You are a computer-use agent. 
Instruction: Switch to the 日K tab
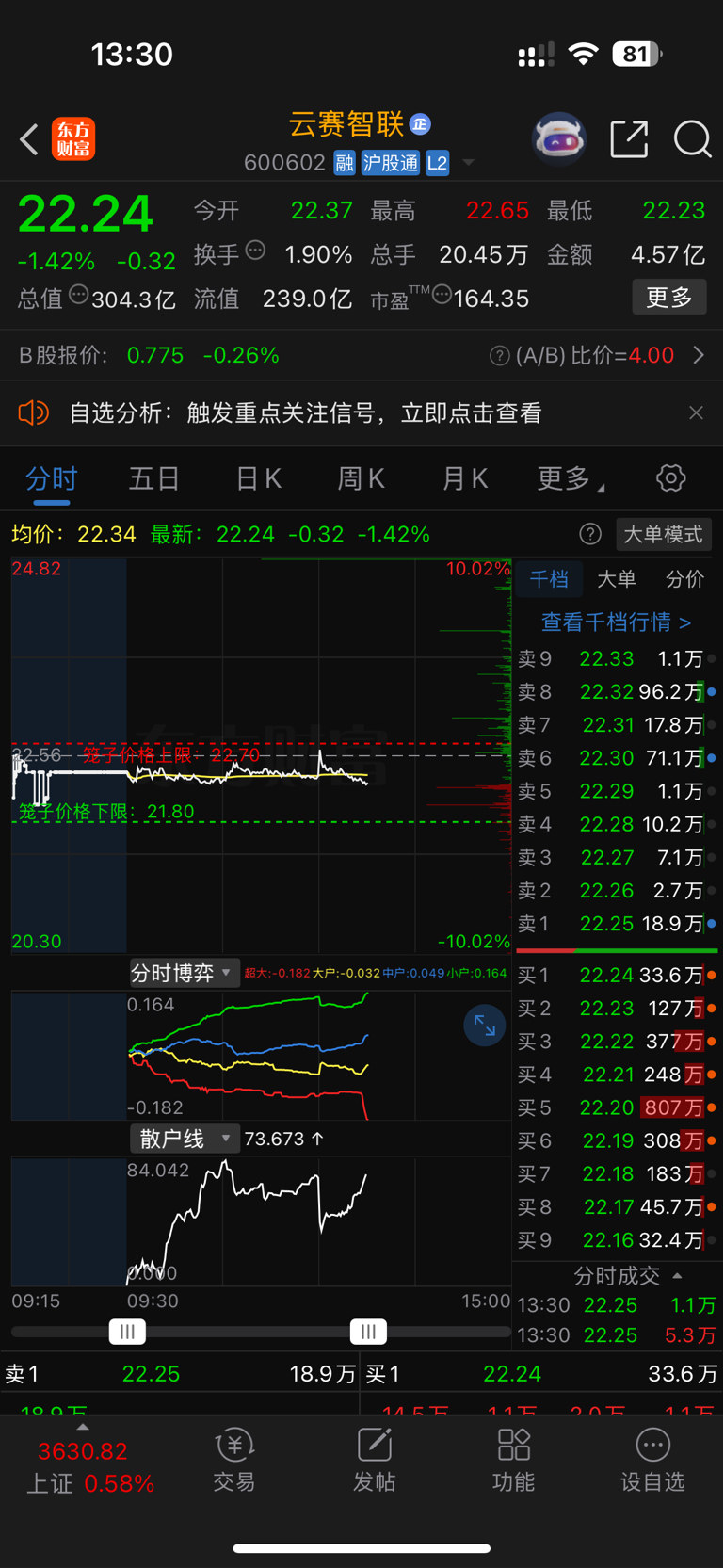258,478
